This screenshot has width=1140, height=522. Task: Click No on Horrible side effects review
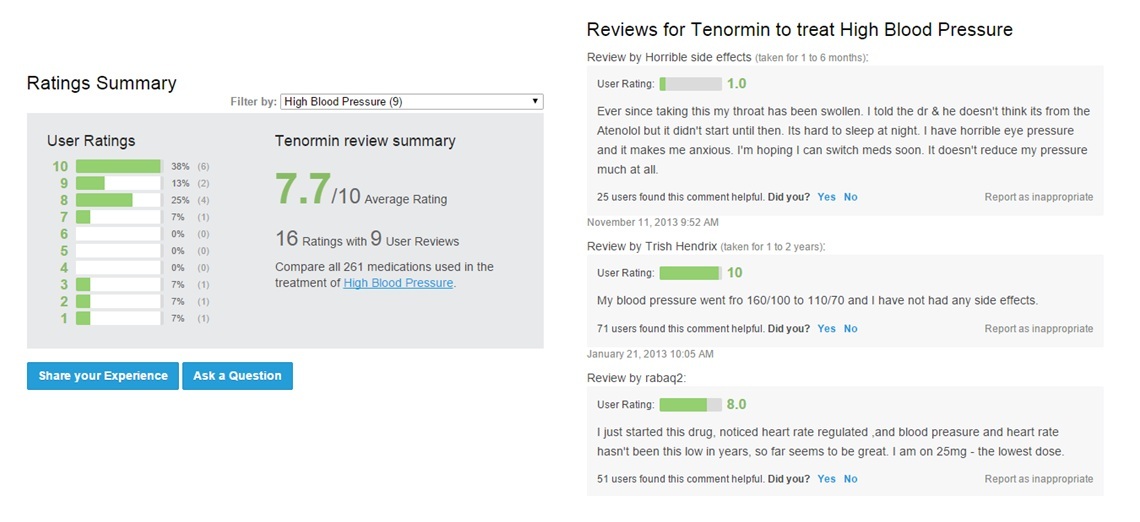(850, 197)
